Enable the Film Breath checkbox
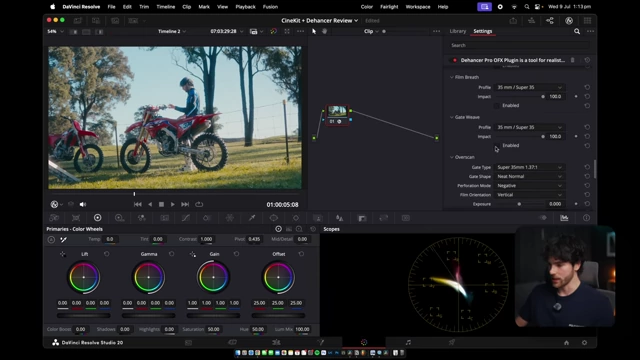This screenshot has height=360, width=640. point(497,105)
